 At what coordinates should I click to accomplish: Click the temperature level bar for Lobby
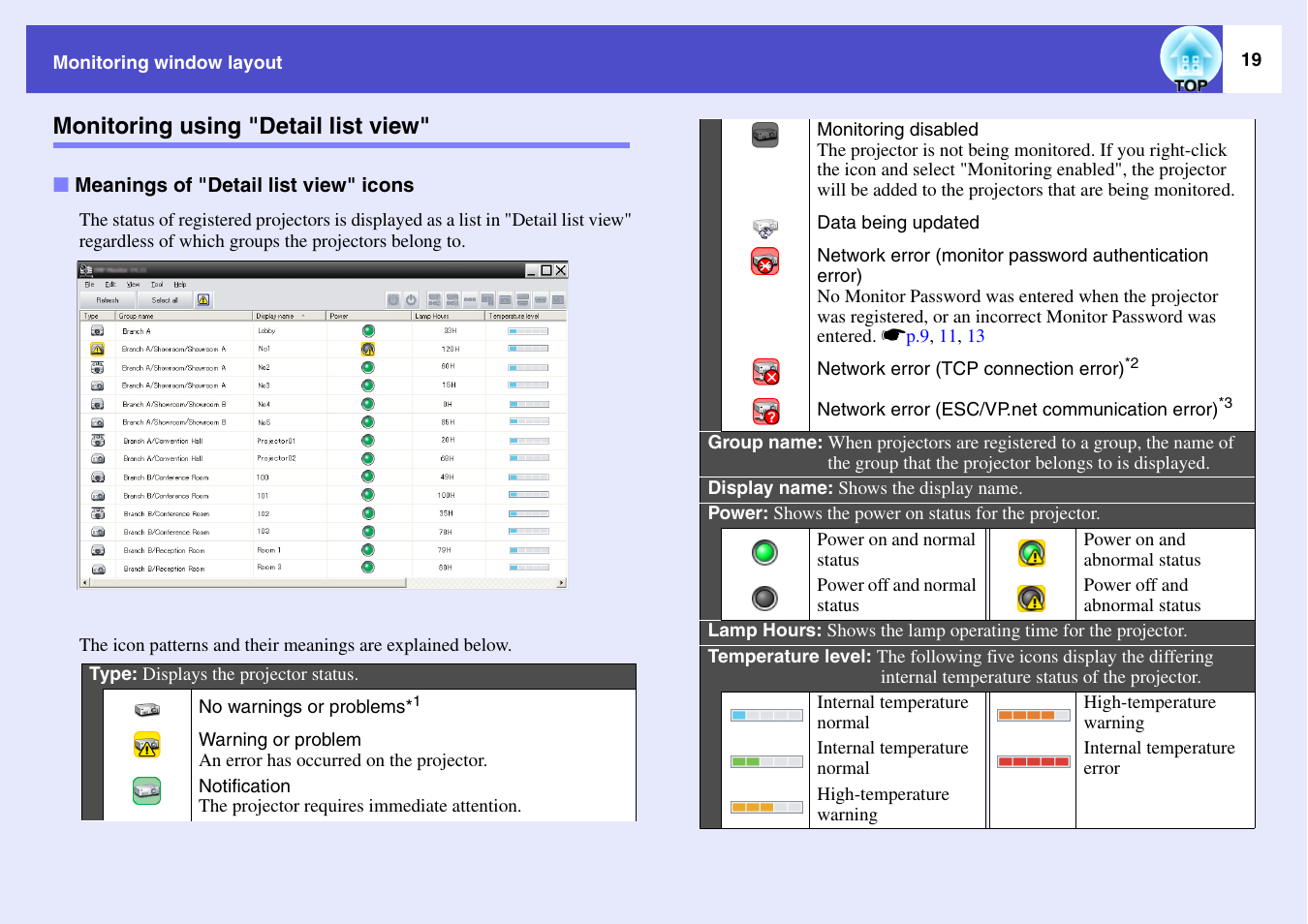tap(528, 331)
